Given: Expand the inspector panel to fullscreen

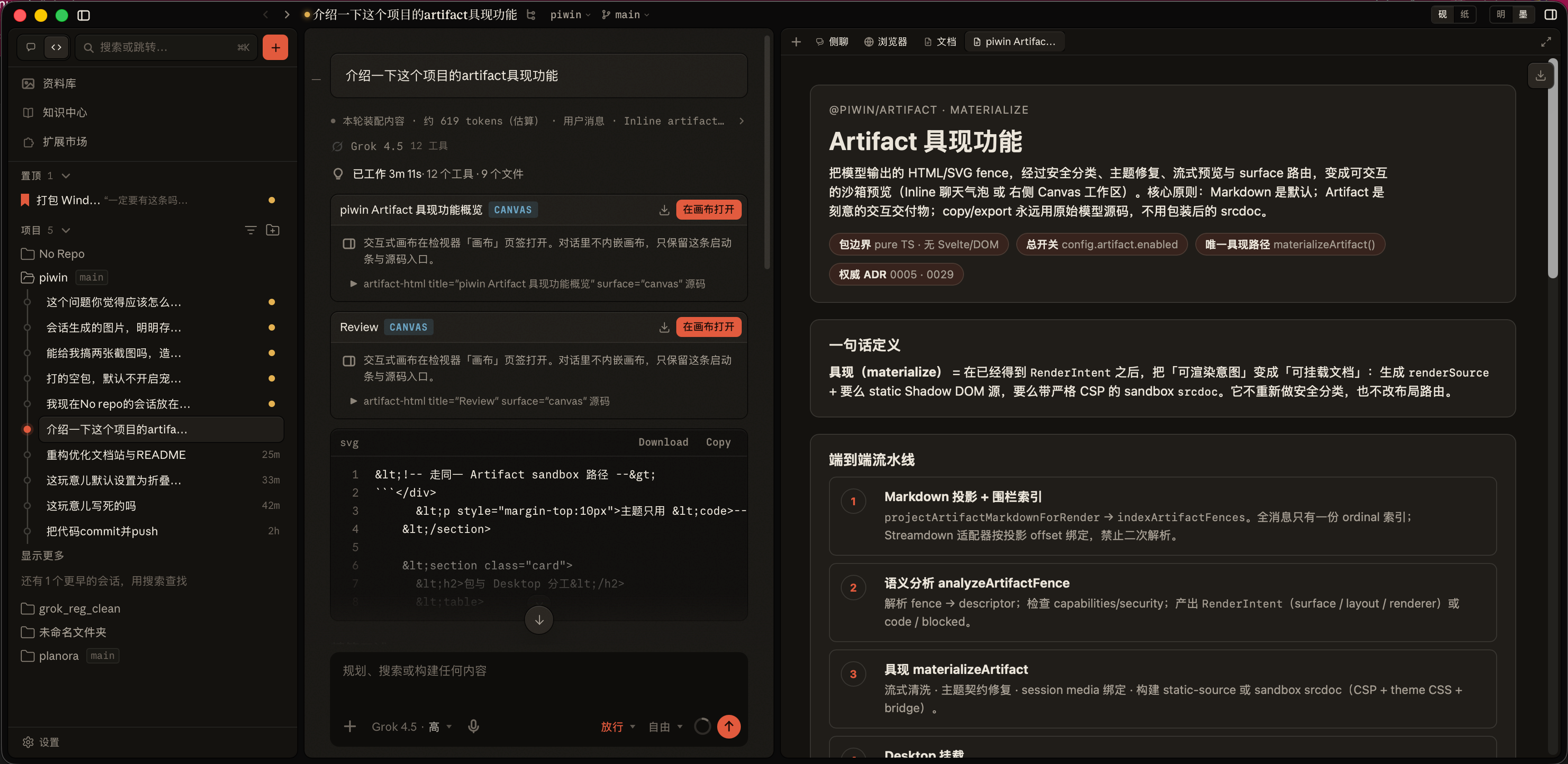Looking at the screenshot, I should 1545,42.
